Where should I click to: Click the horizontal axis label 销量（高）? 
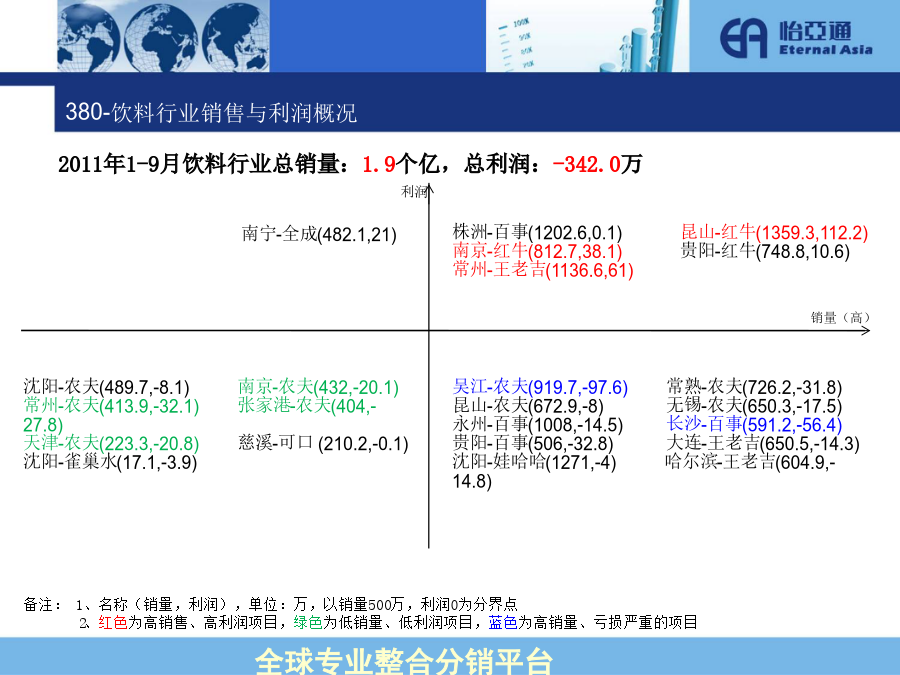tap(840, 317)
